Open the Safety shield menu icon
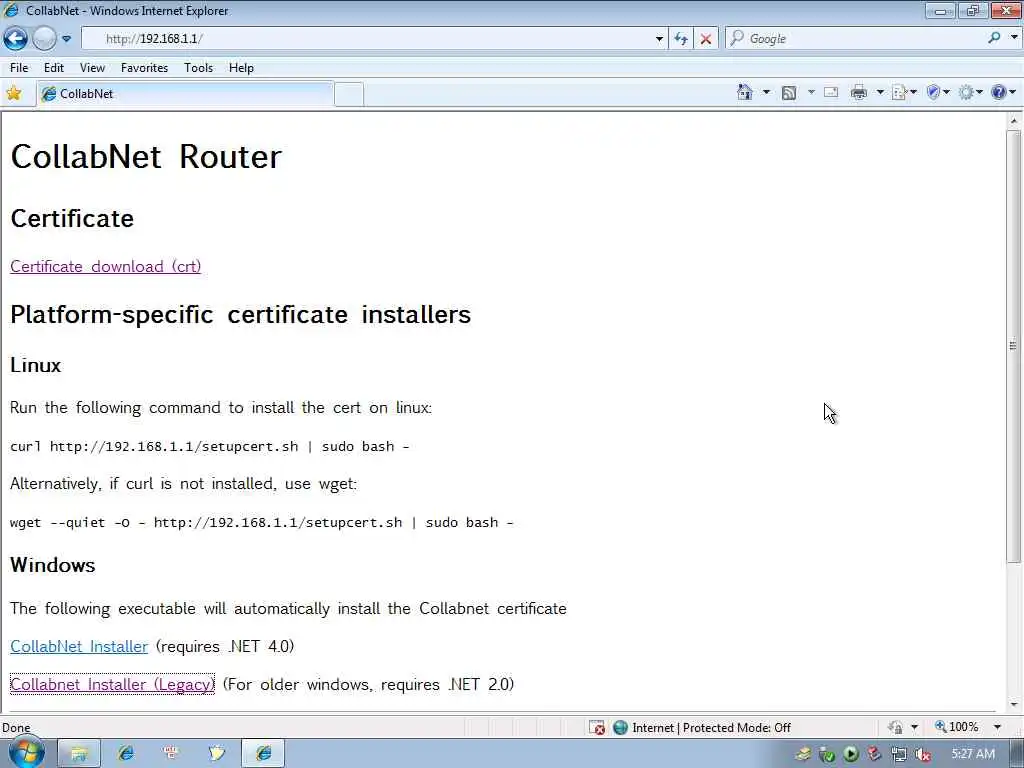This screenshot has width=1024, height=768. (x=938, y=93)
